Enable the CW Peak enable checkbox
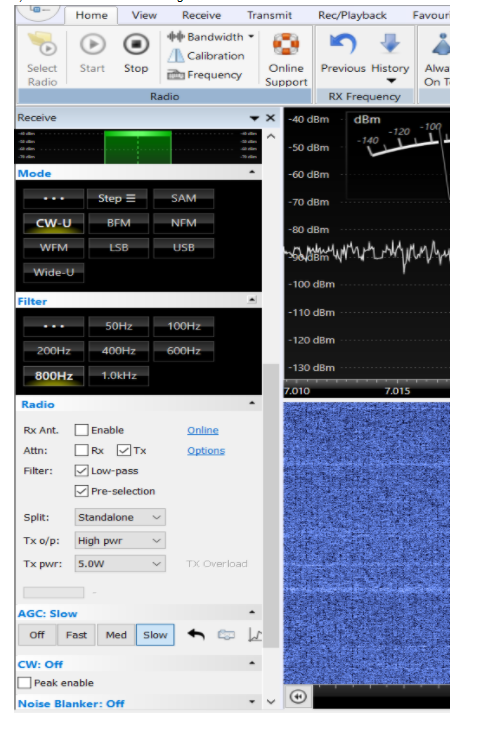This screenshot has height=733, width=488. point(24,683)
